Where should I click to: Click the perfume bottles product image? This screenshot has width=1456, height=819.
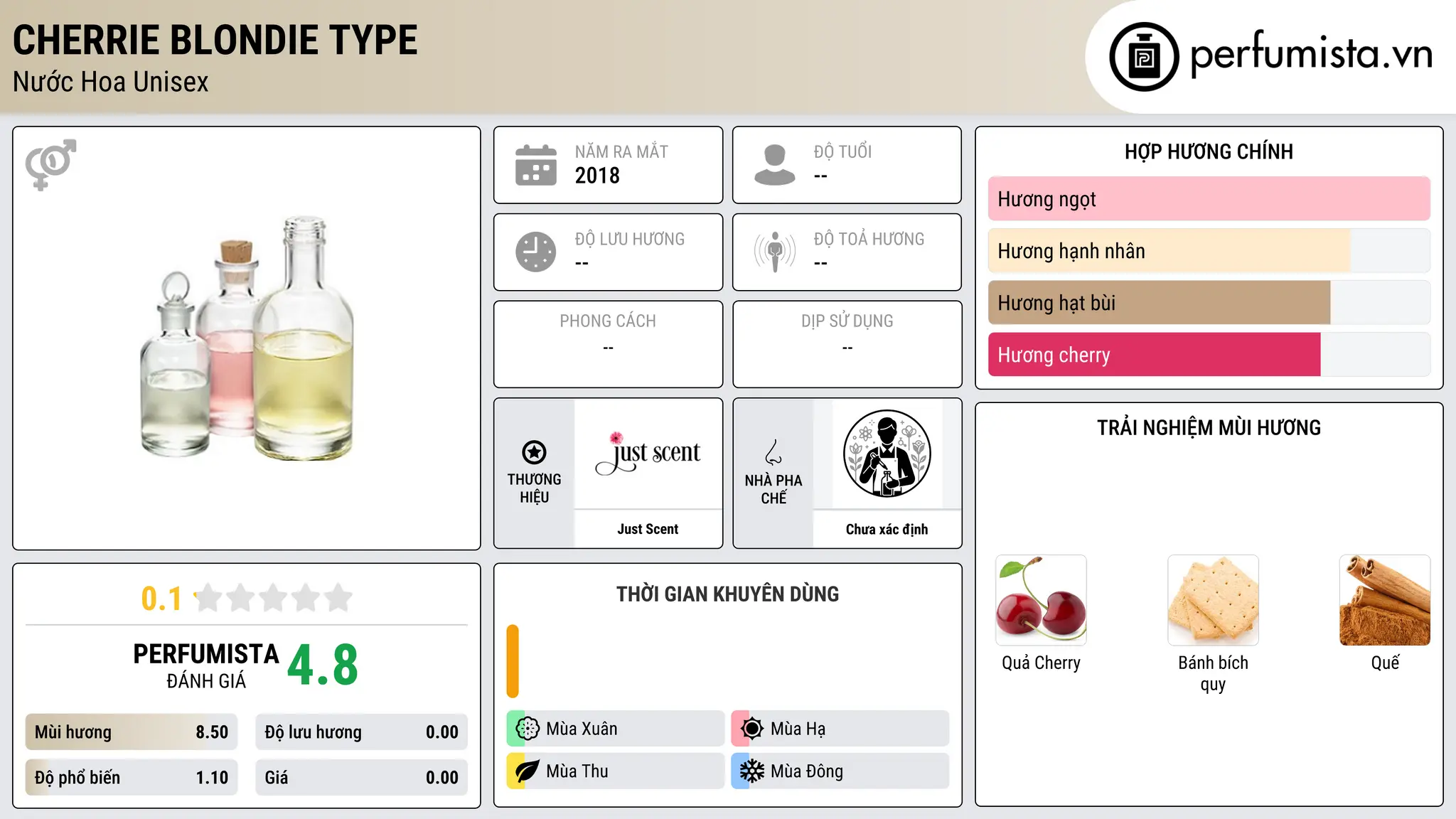pyautogui.click(x=247, y=338)
